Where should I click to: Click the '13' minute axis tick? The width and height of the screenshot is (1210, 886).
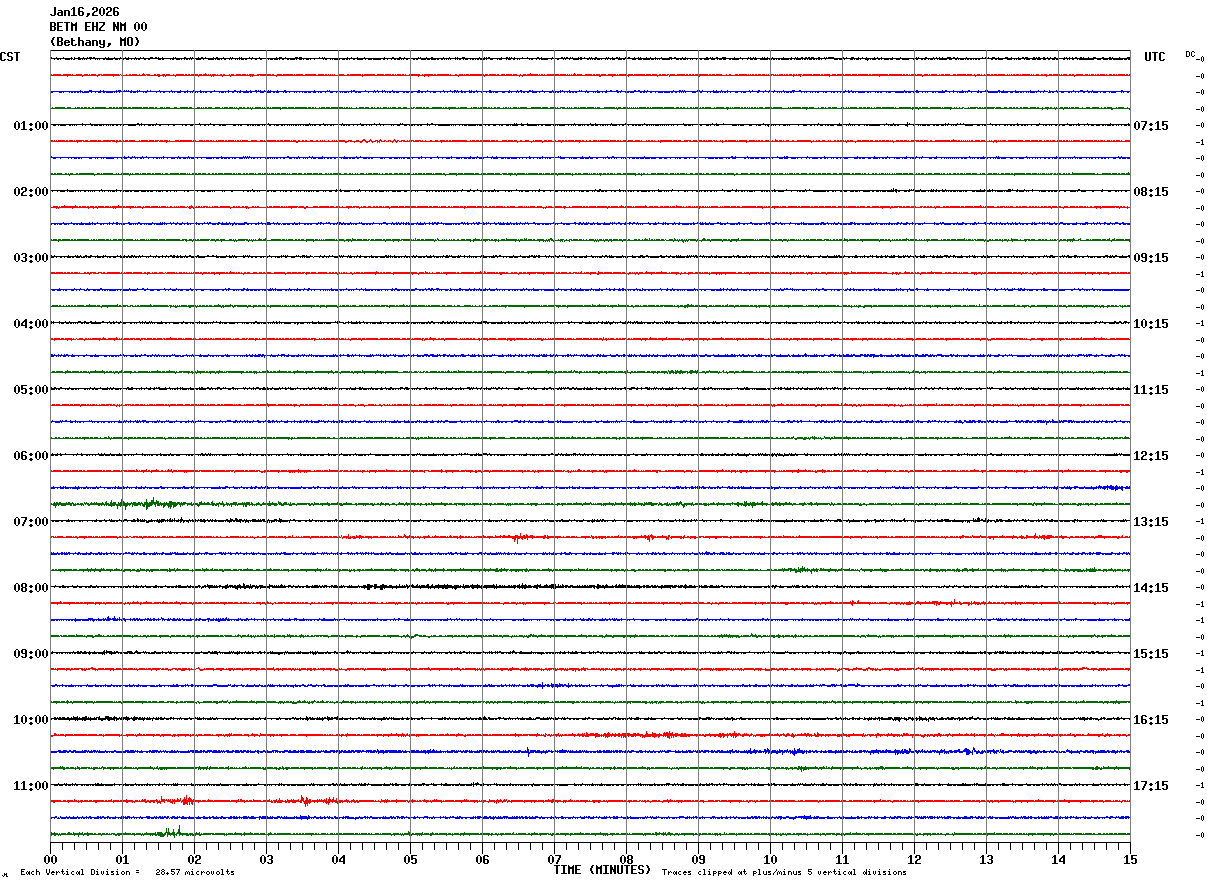(x=986, y=859)
